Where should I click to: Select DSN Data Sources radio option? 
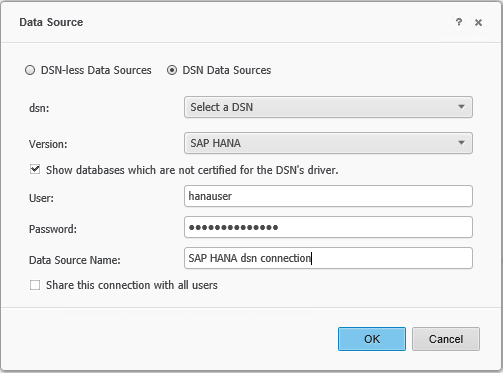pyautogui.click(x=172, y=70)
